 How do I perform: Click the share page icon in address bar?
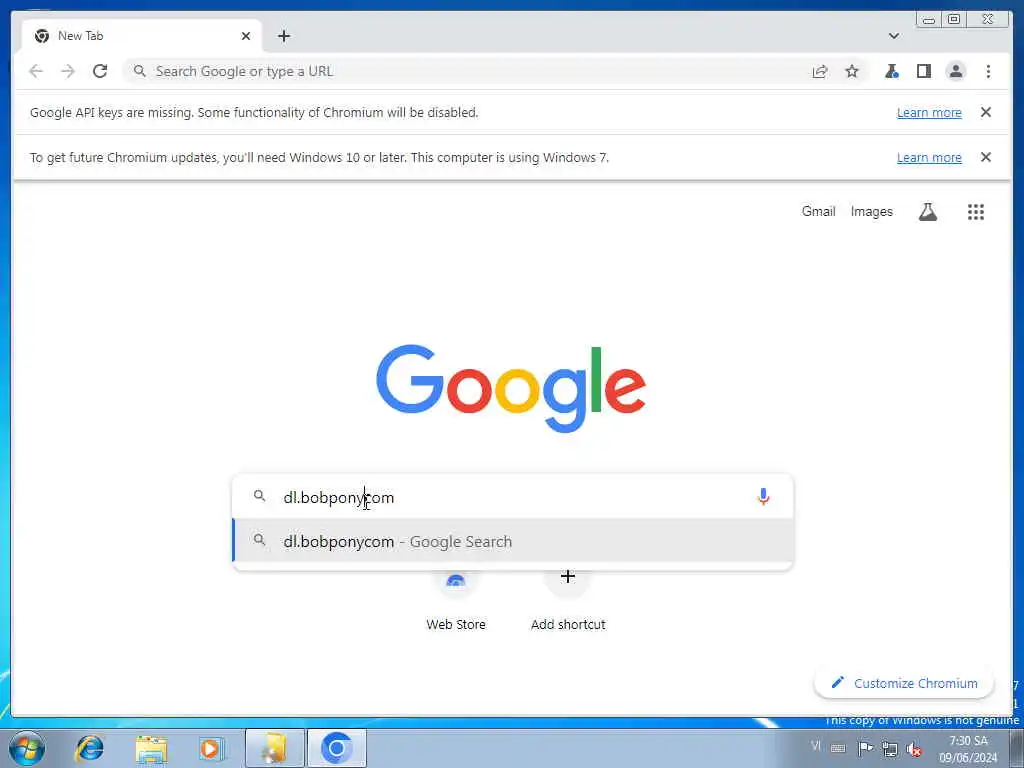click(820, 71)
